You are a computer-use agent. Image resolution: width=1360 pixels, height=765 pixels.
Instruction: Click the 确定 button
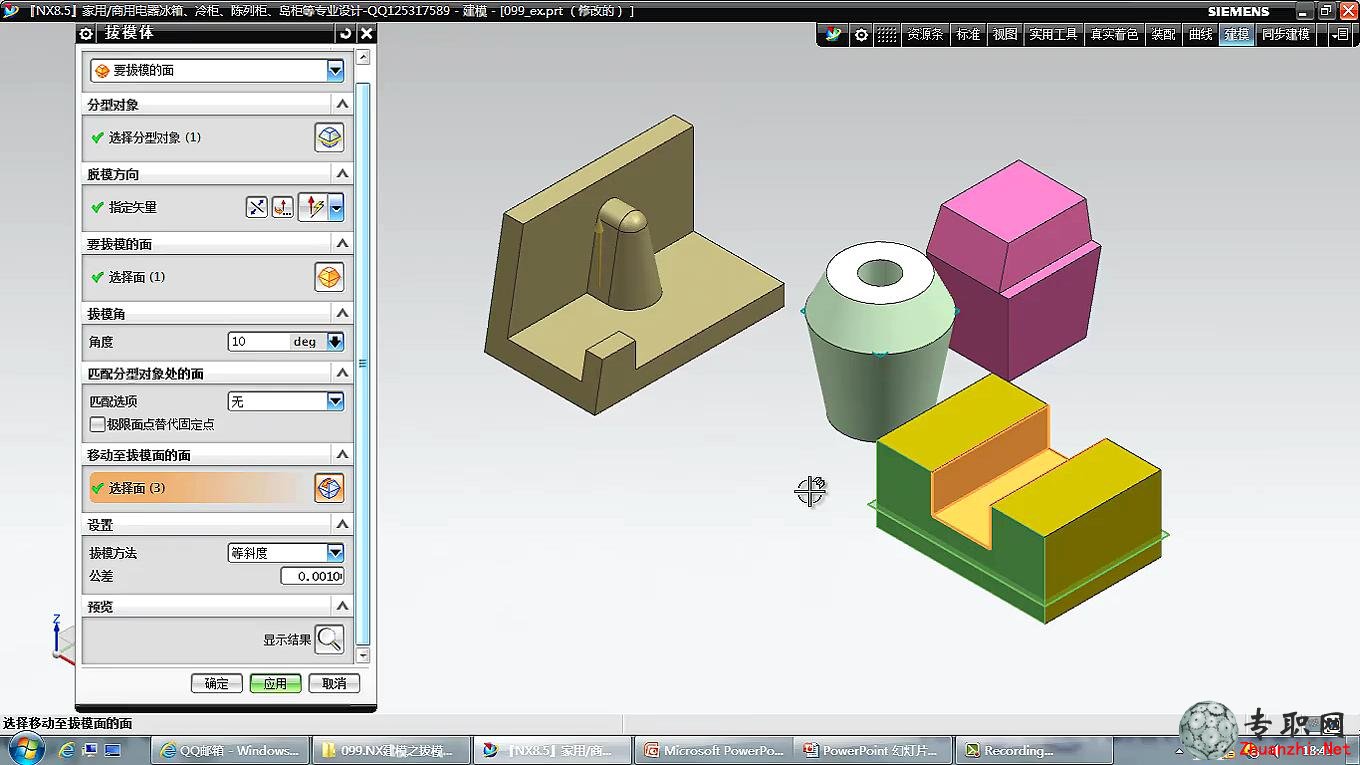coord(217,683)
